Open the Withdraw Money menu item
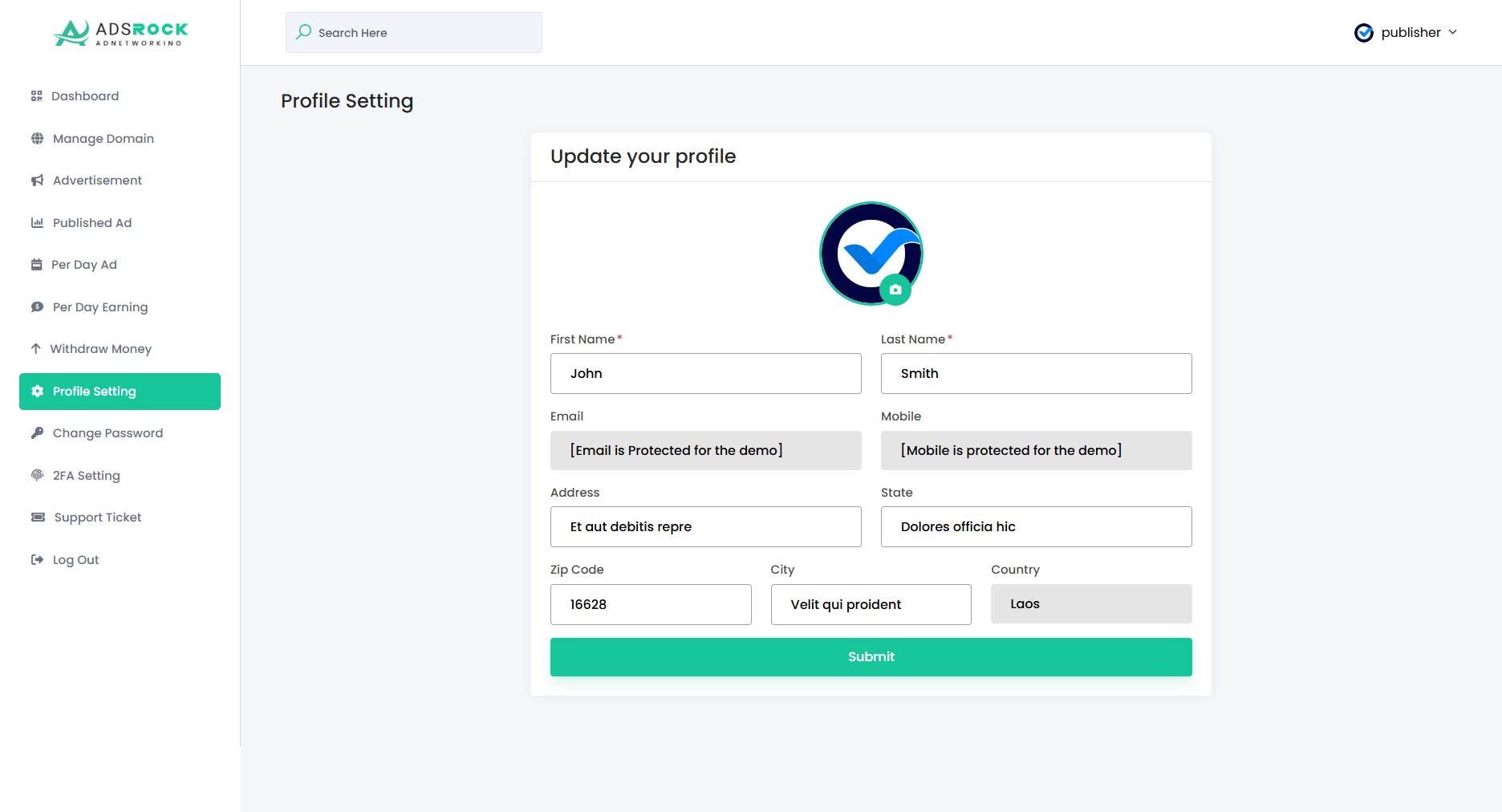 pyautogui.click(x=100, y=349)
